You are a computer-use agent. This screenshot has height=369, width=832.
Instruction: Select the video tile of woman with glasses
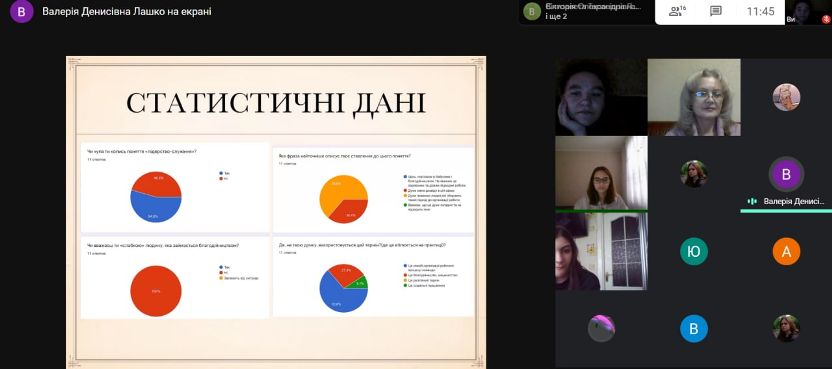(694, 97)
